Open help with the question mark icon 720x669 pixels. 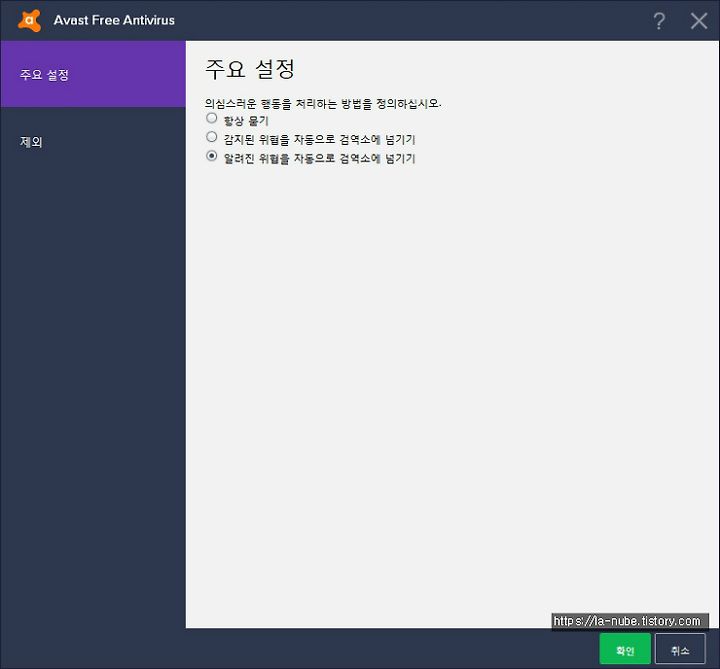click(659, 21)
